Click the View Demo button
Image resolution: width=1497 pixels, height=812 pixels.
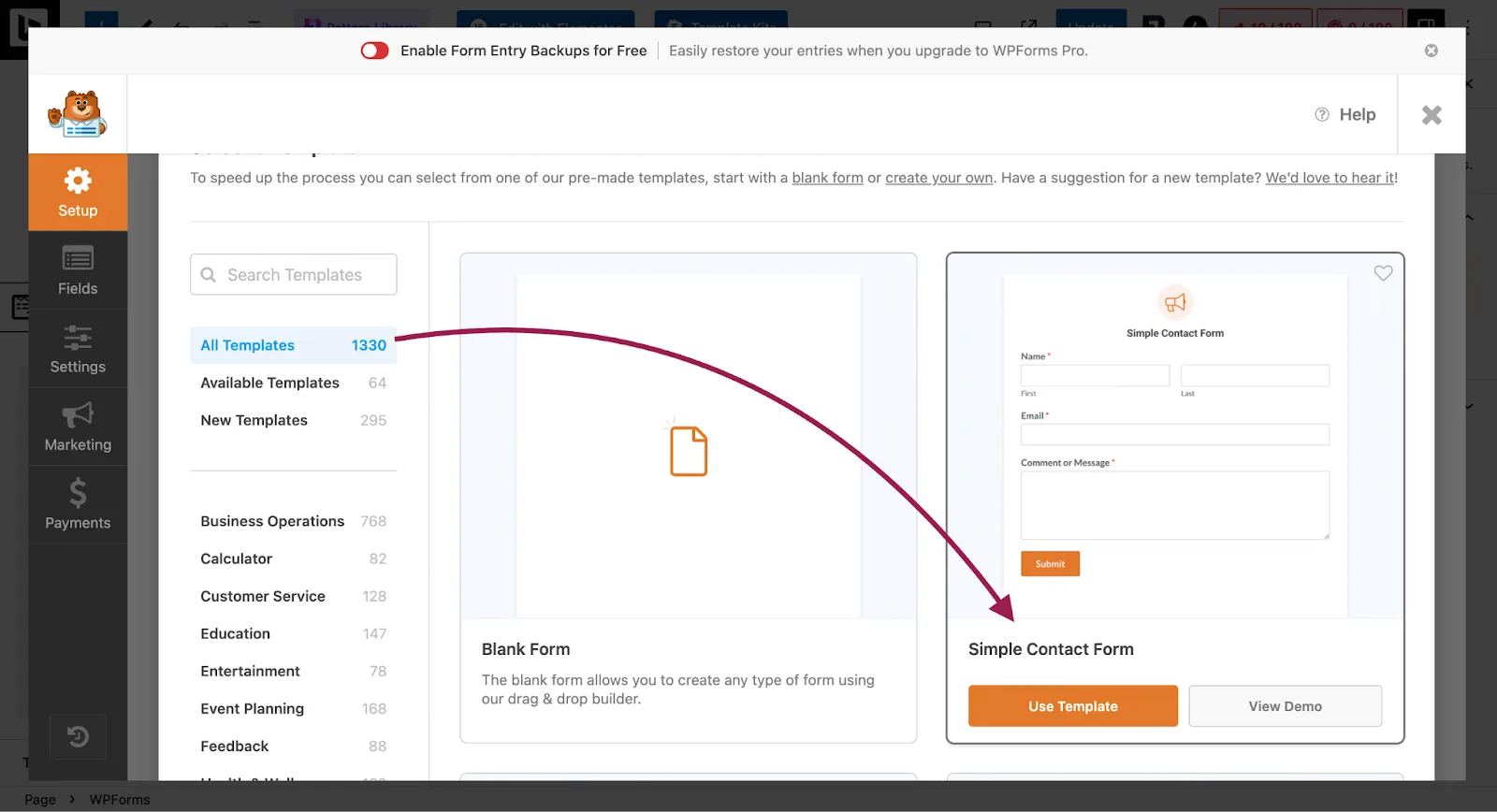point(1285,706)
